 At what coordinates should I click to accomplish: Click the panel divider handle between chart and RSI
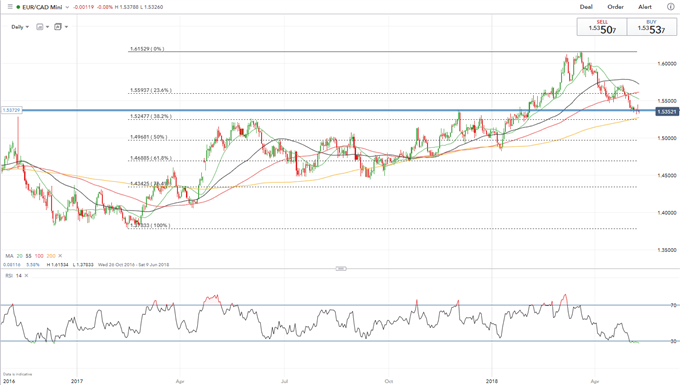point(341,269)
